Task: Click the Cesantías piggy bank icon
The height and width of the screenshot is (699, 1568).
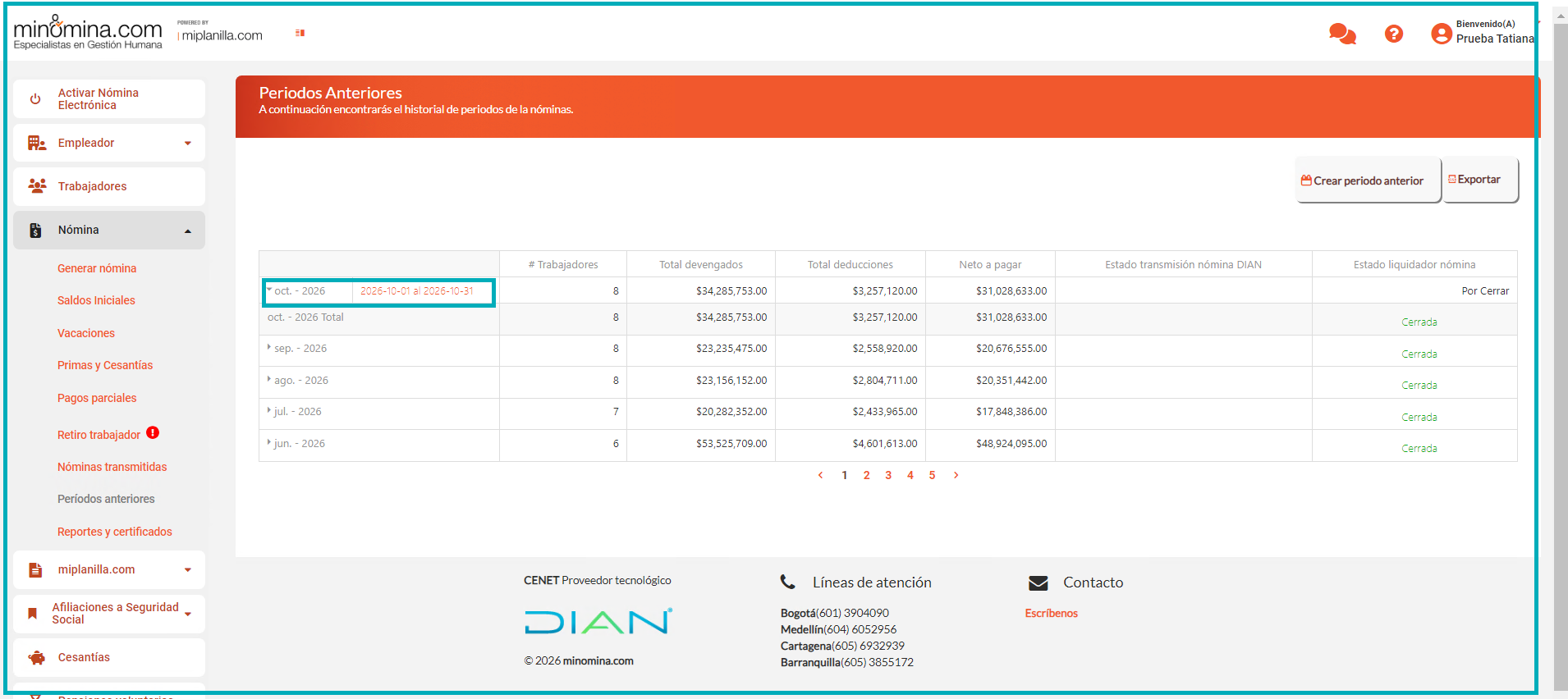Action: pos(37,657)
